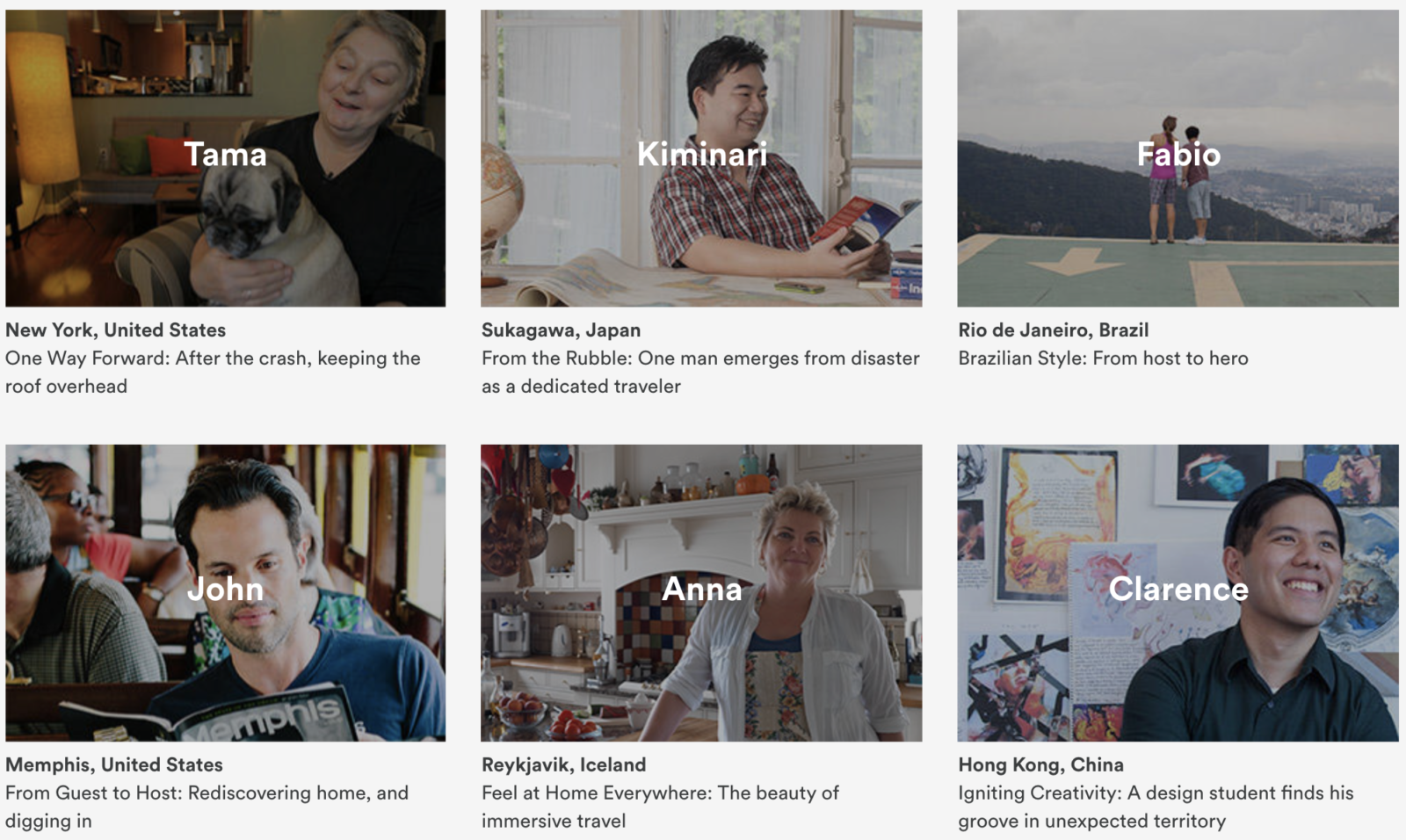Read 'Brazilian Style: From host to hero'
The width and height of the screenshot is (1406, 840).
pos(1103,358)
